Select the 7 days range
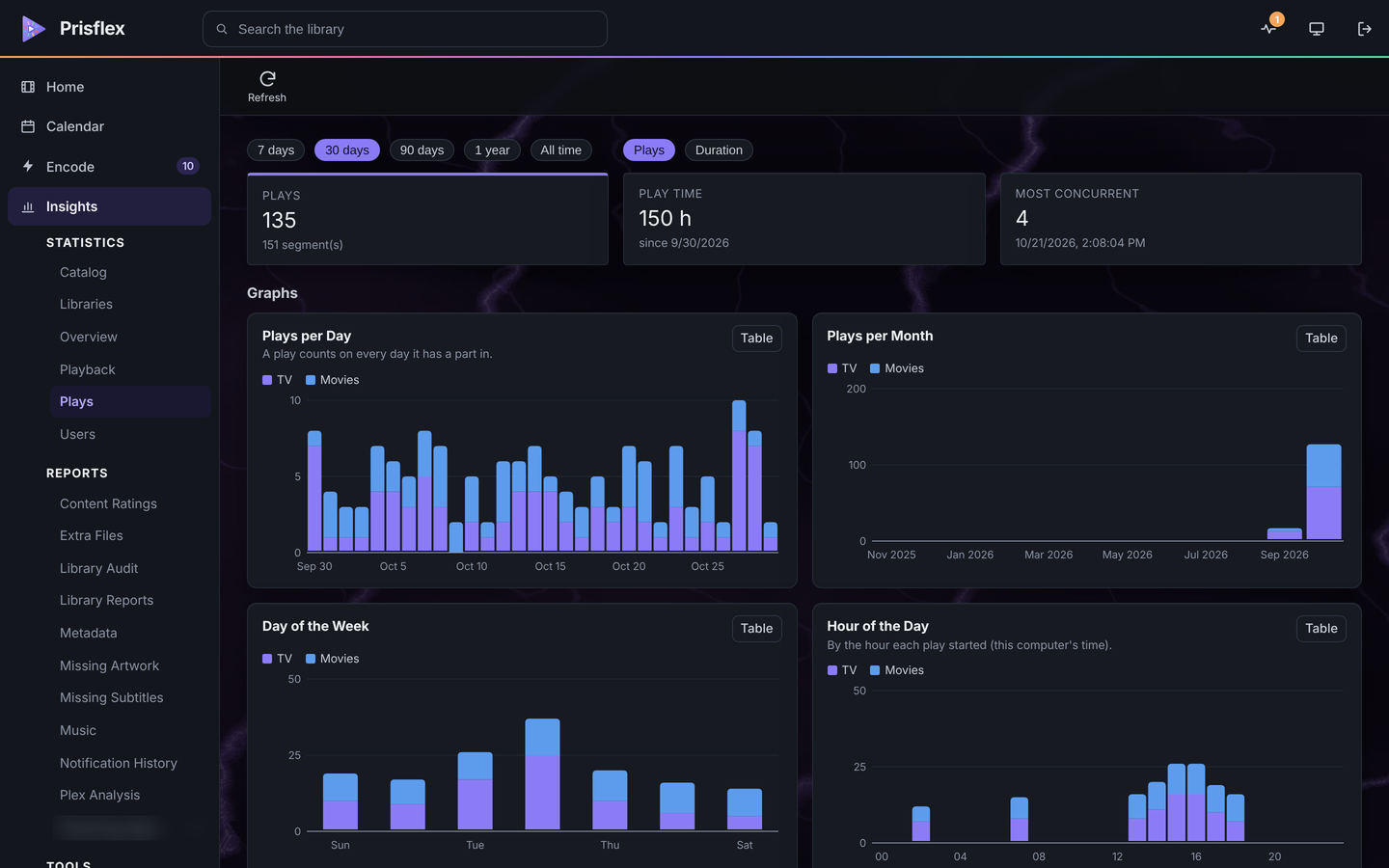 [x=276, y=150]
